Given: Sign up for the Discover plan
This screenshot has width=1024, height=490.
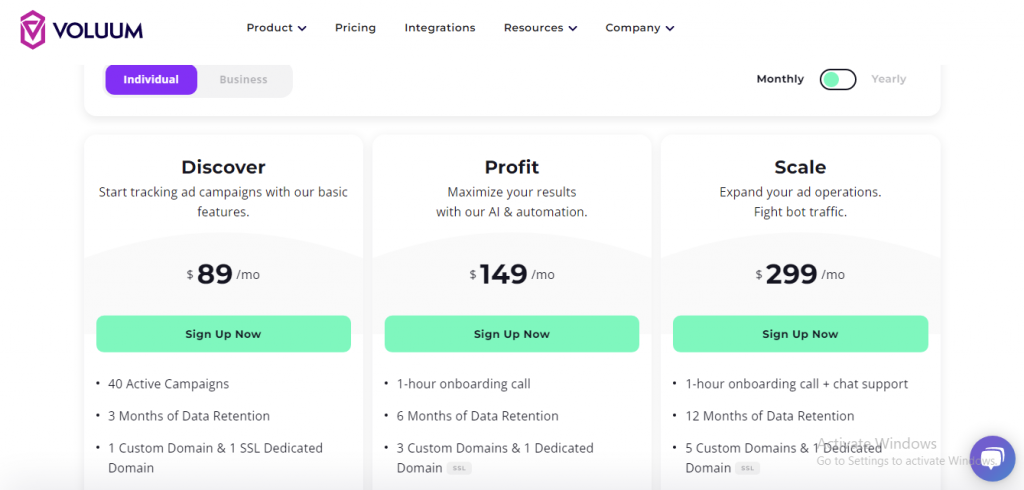Looking at the screenshot, I should click(x=223, y=334).
